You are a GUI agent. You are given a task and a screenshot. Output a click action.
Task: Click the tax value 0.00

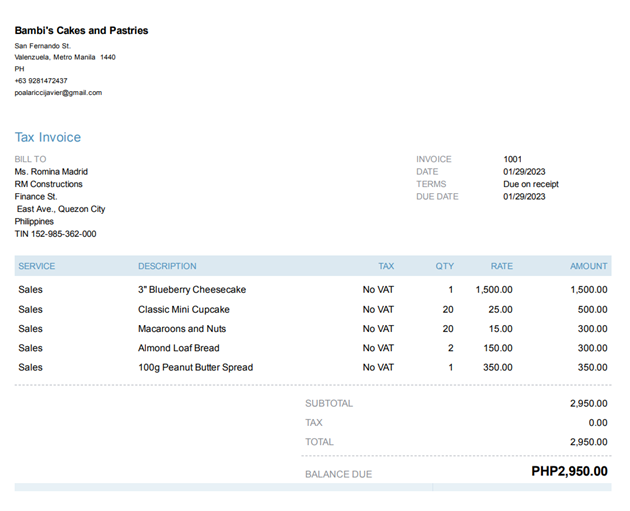[x=598, y=423]
